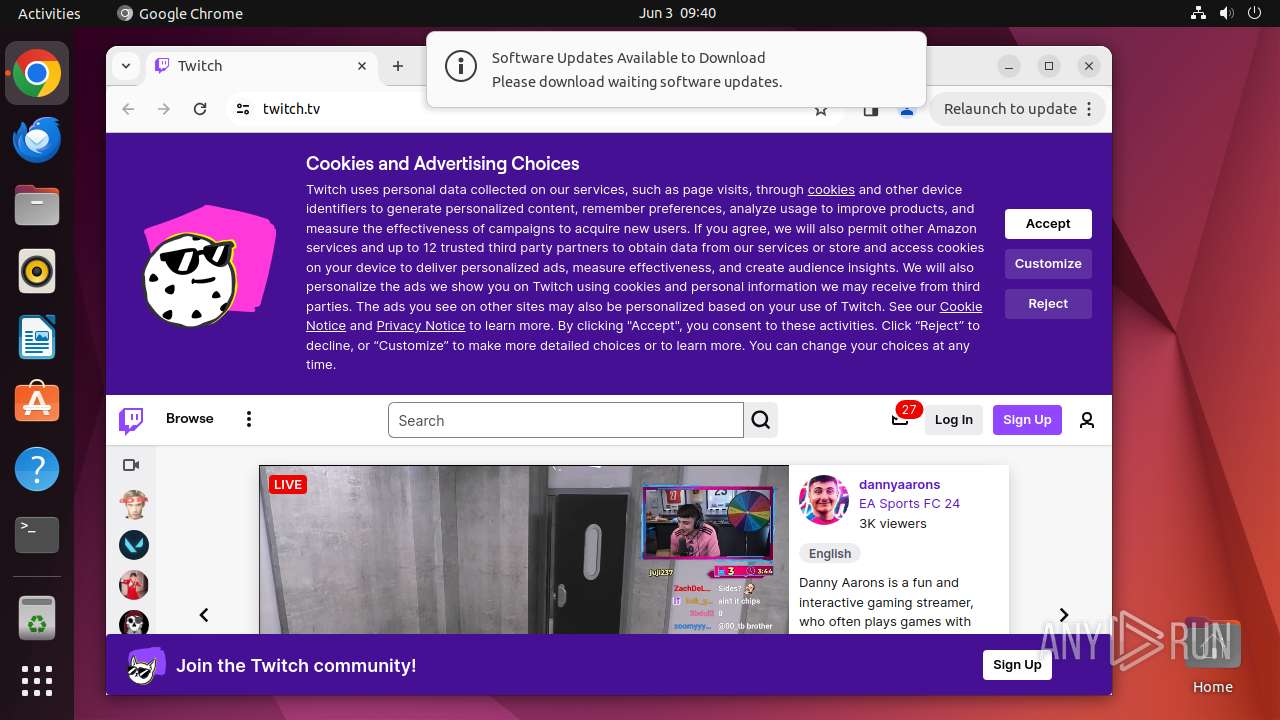
Task: Click Activities in the top bar
Action: coord(49,13)
